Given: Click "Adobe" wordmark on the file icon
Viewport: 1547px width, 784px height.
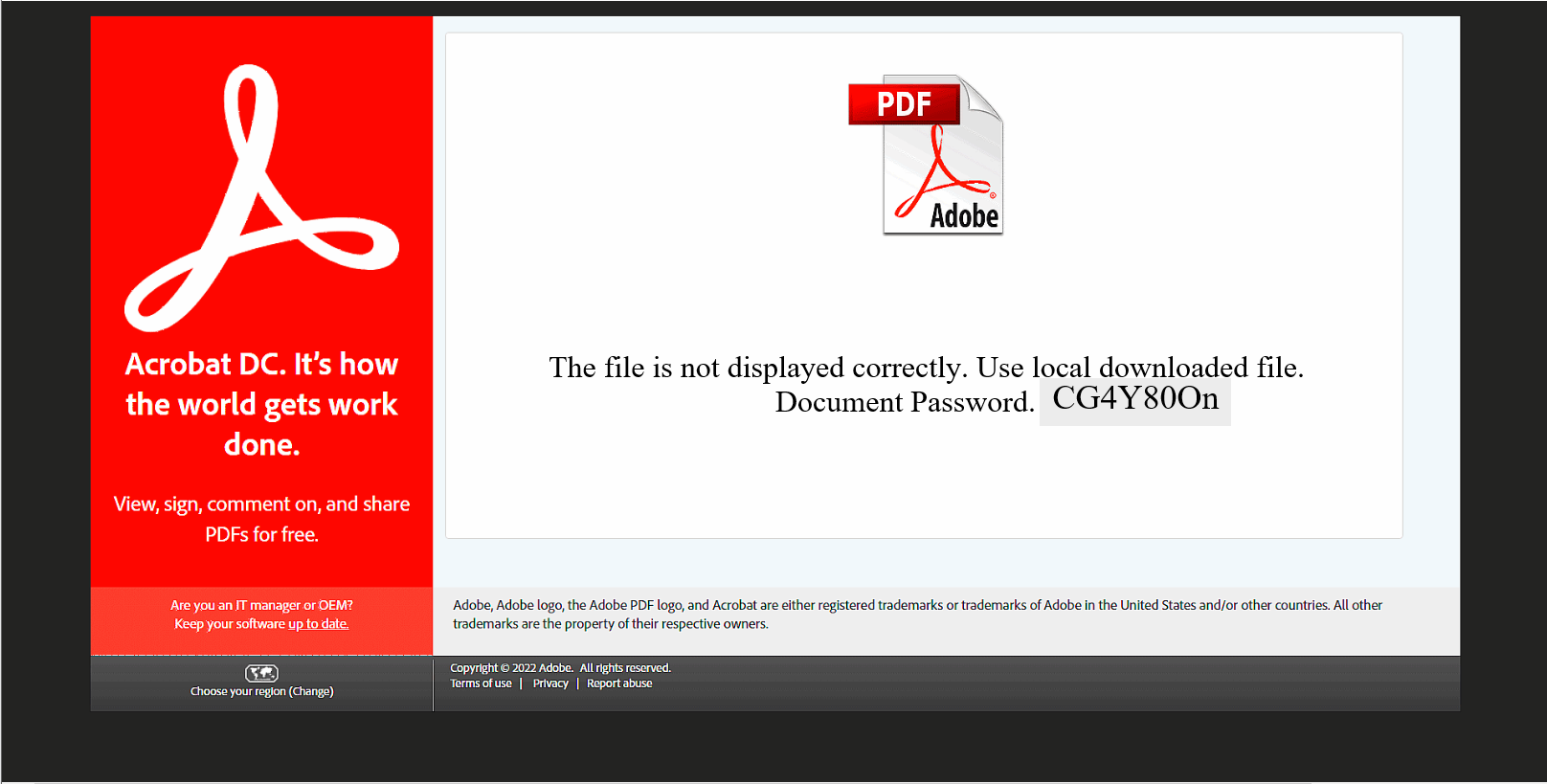Looking at the screenshot, I should coord(964,216).
